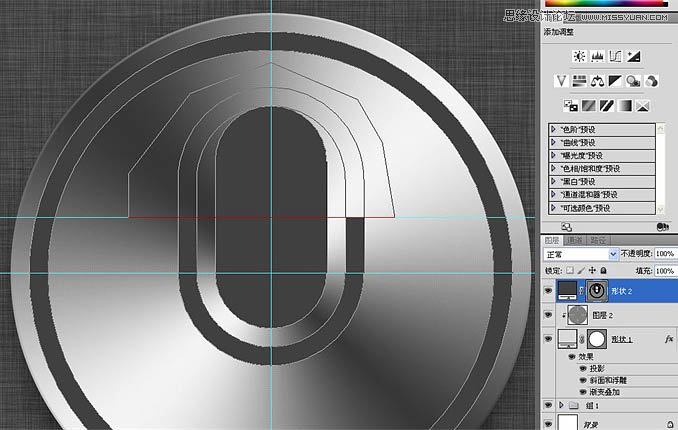Toggle visibility of 投影 effect

click(583, 369)
